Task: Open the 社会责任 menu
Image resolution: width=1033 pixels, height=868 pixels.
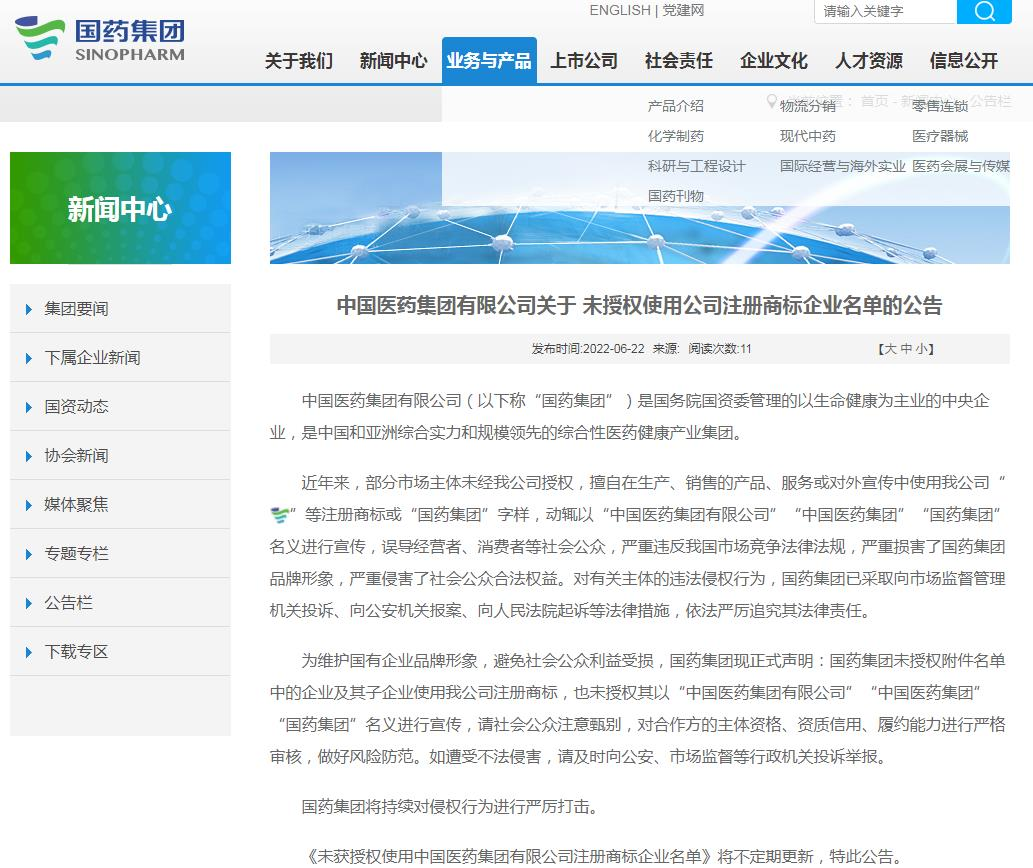Action: click(x=679, y=61)
